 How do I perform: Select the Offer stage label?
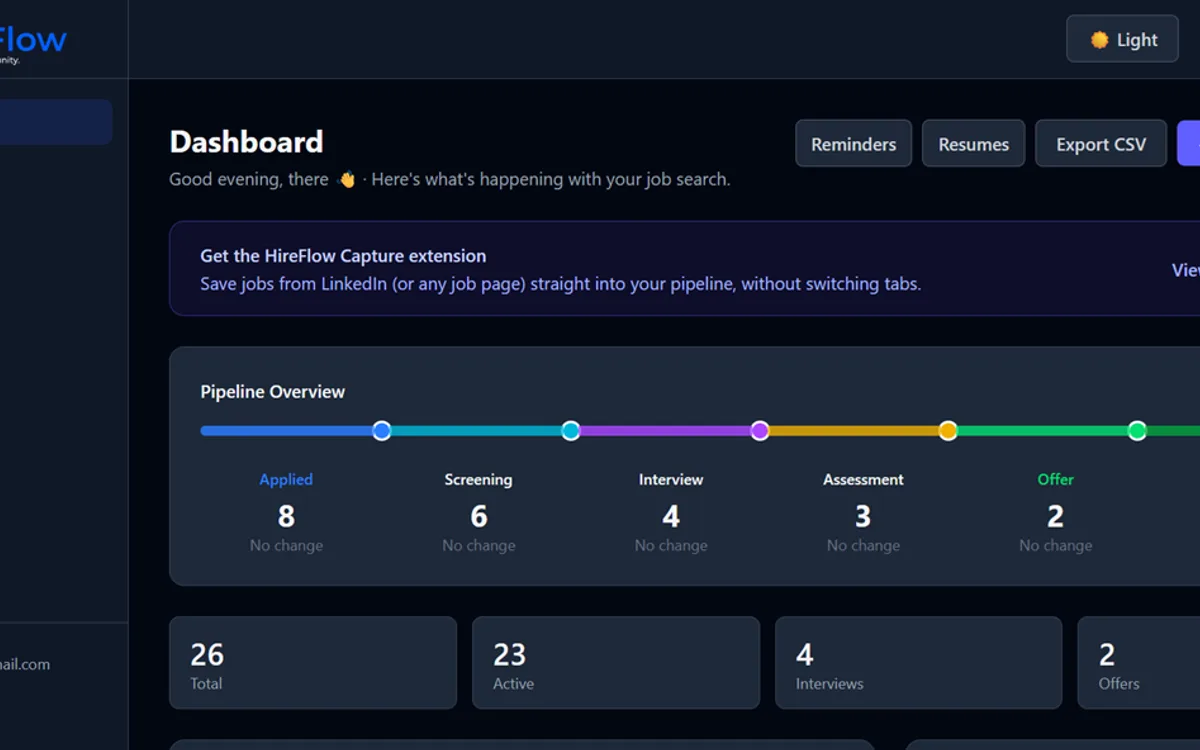click(1055, 480)
